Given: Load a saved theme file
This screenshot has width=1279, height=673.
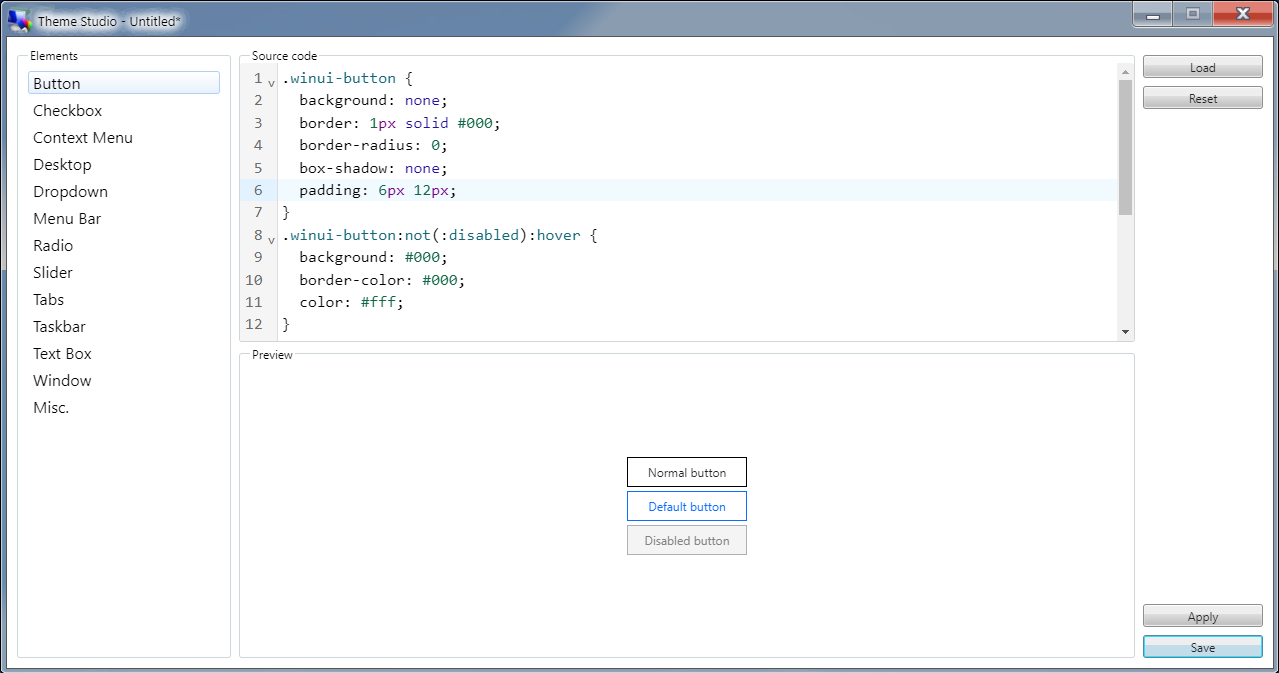Looking at the screenshot, I should point(1202,66).
